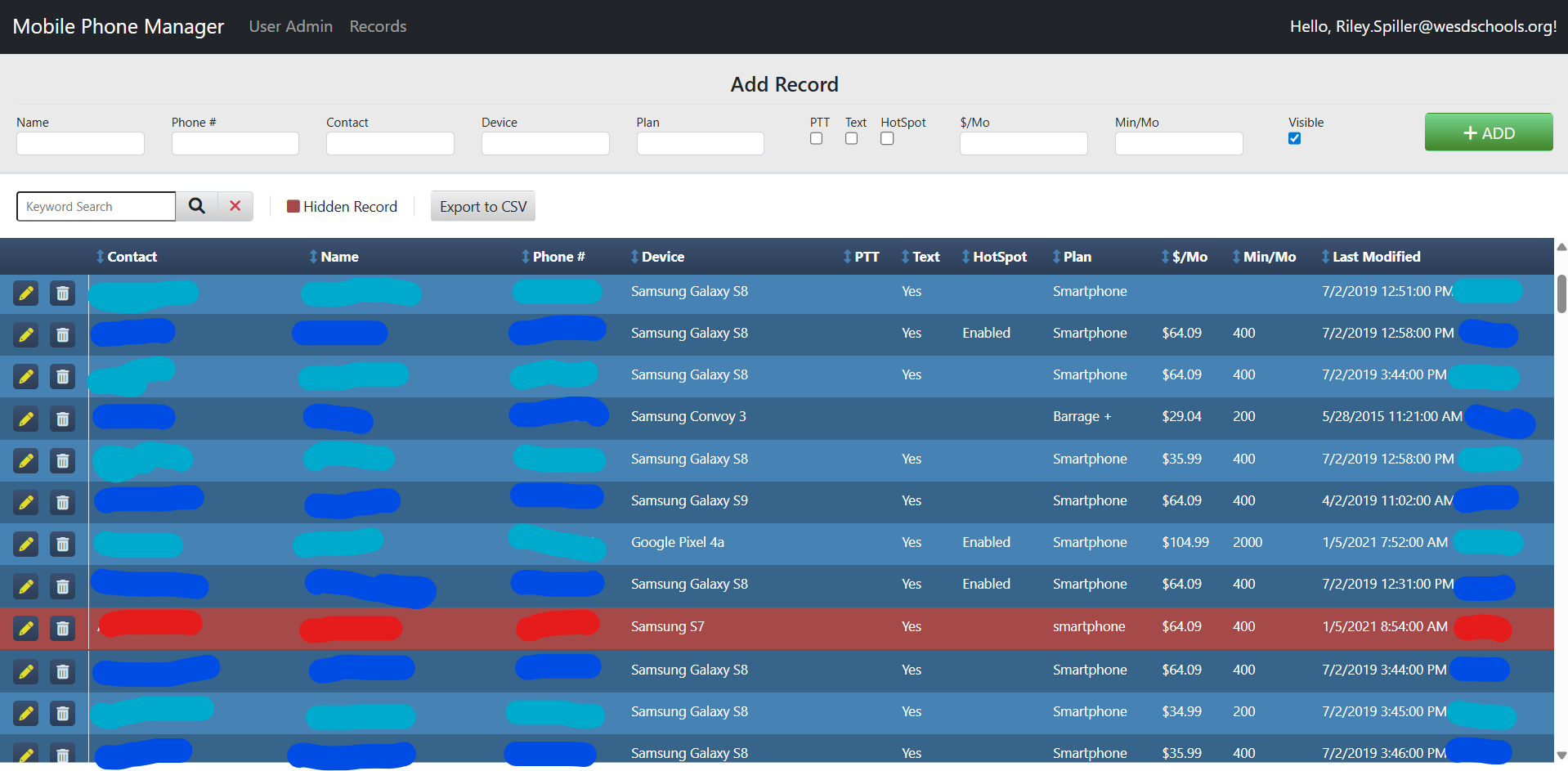
Task: Sort table by Plan column
Action: tap(1072, 257)
